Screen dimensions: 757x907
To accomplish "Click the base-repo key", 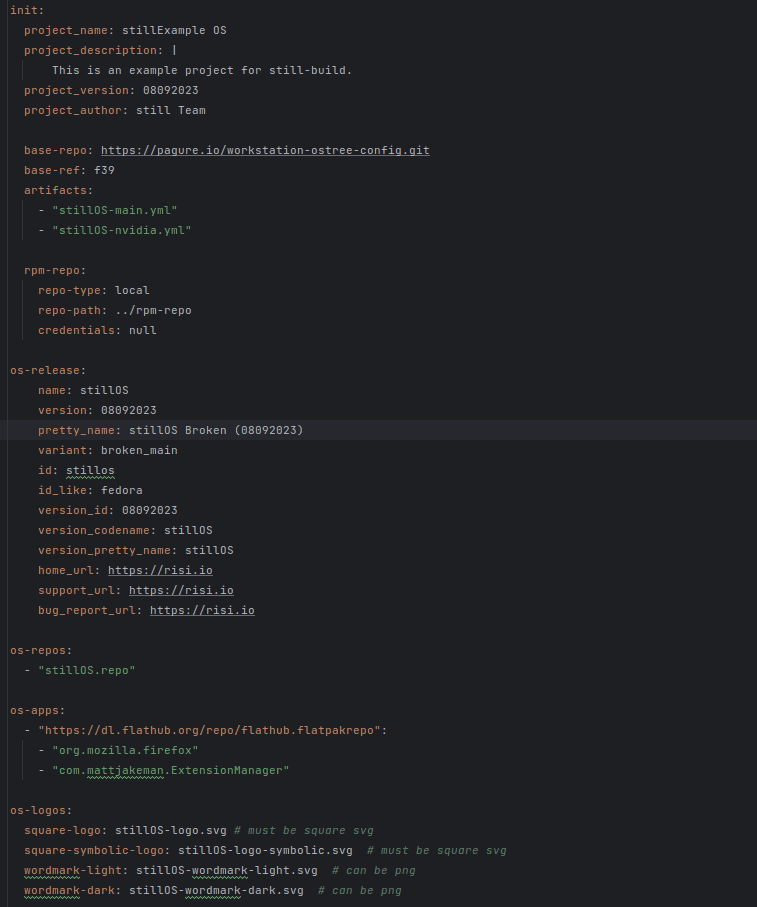I will [58, 150].
